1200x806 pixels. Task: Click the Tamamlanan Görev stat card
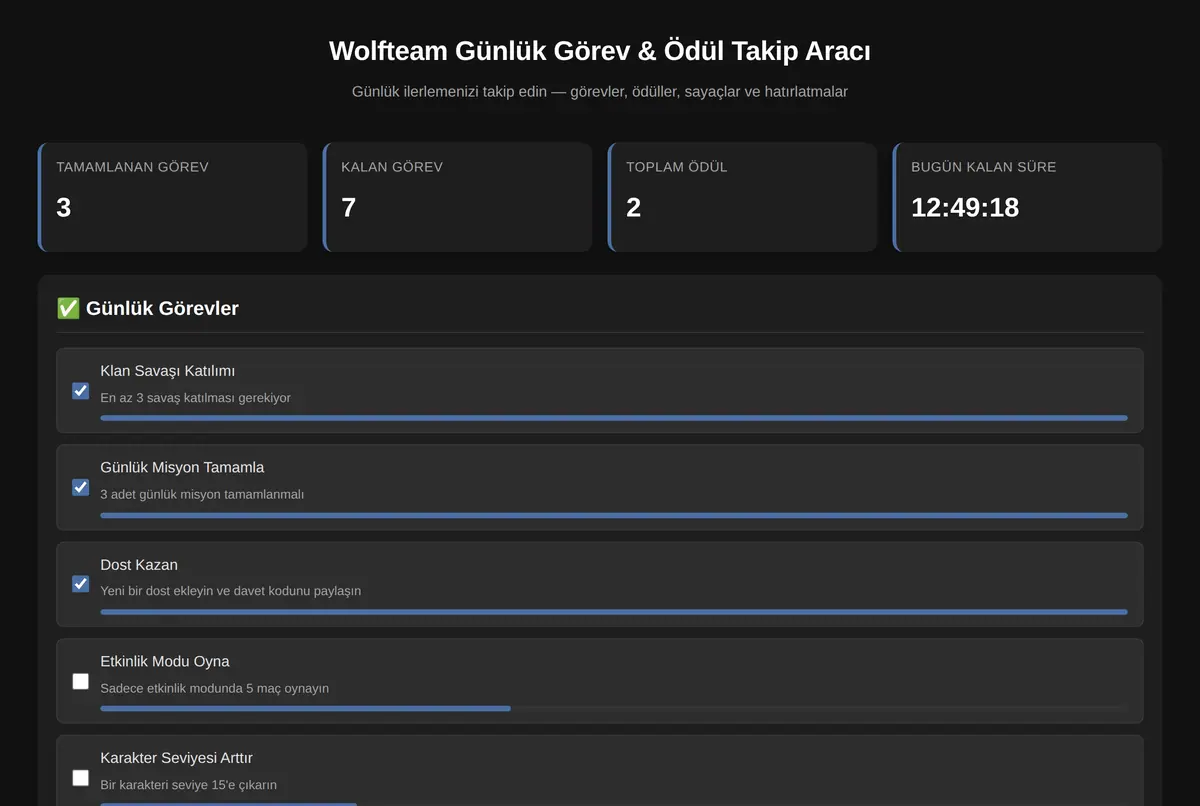coord(172,197)
